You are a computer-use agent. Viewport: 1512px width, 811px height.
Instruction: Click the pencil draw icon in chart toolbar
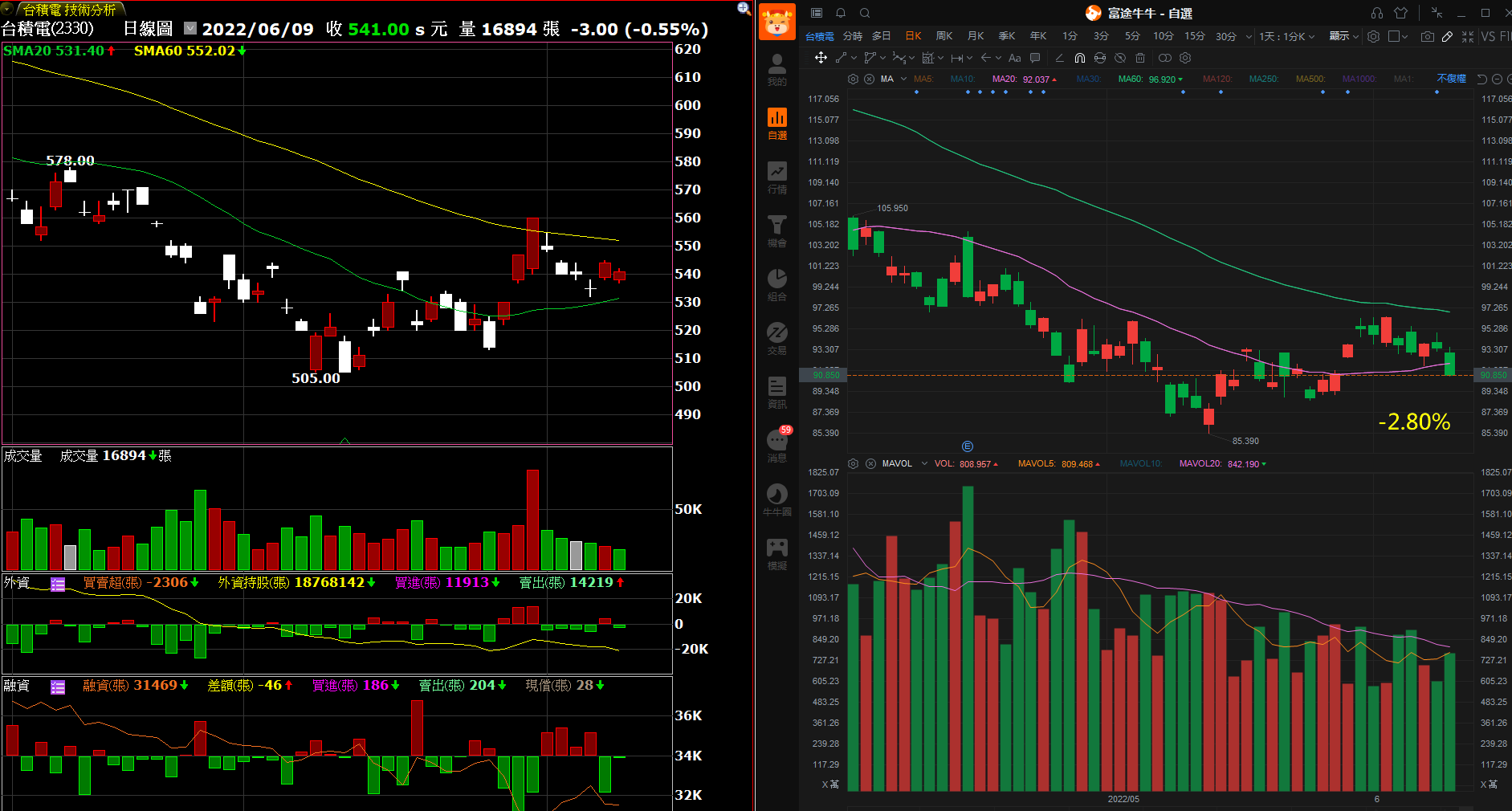(x=1447, y=37)
